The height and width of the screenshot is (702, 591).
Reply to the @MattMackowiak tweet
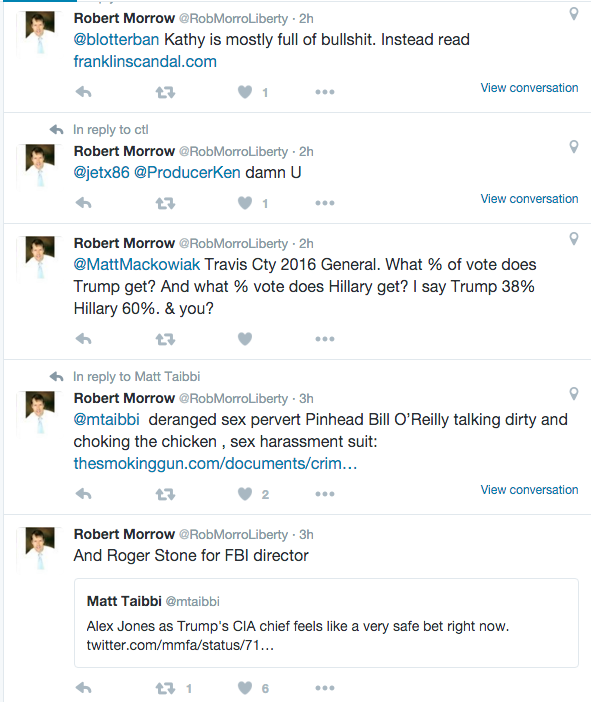[84, 339]
